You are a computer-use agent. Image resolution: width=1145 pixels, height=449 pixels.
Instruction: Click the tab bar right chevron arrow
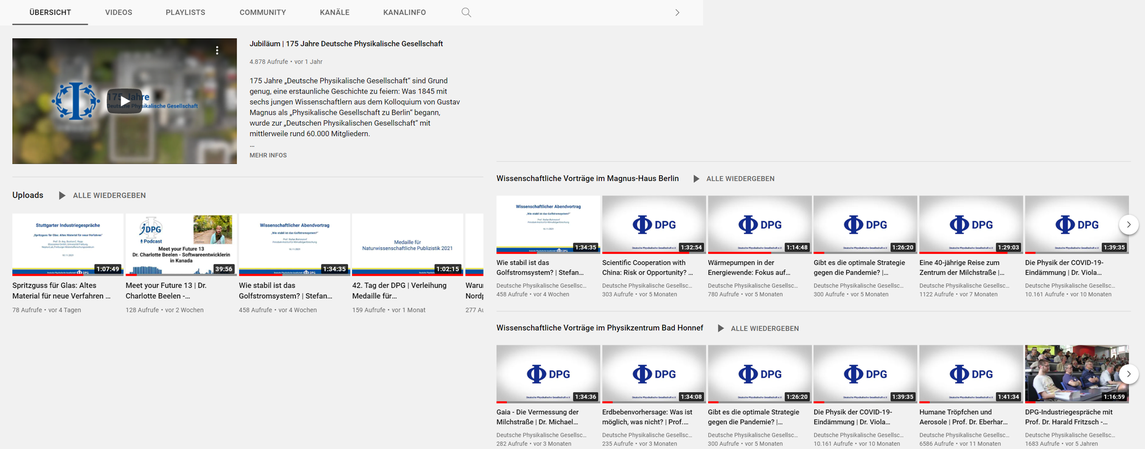click(677, 13)
